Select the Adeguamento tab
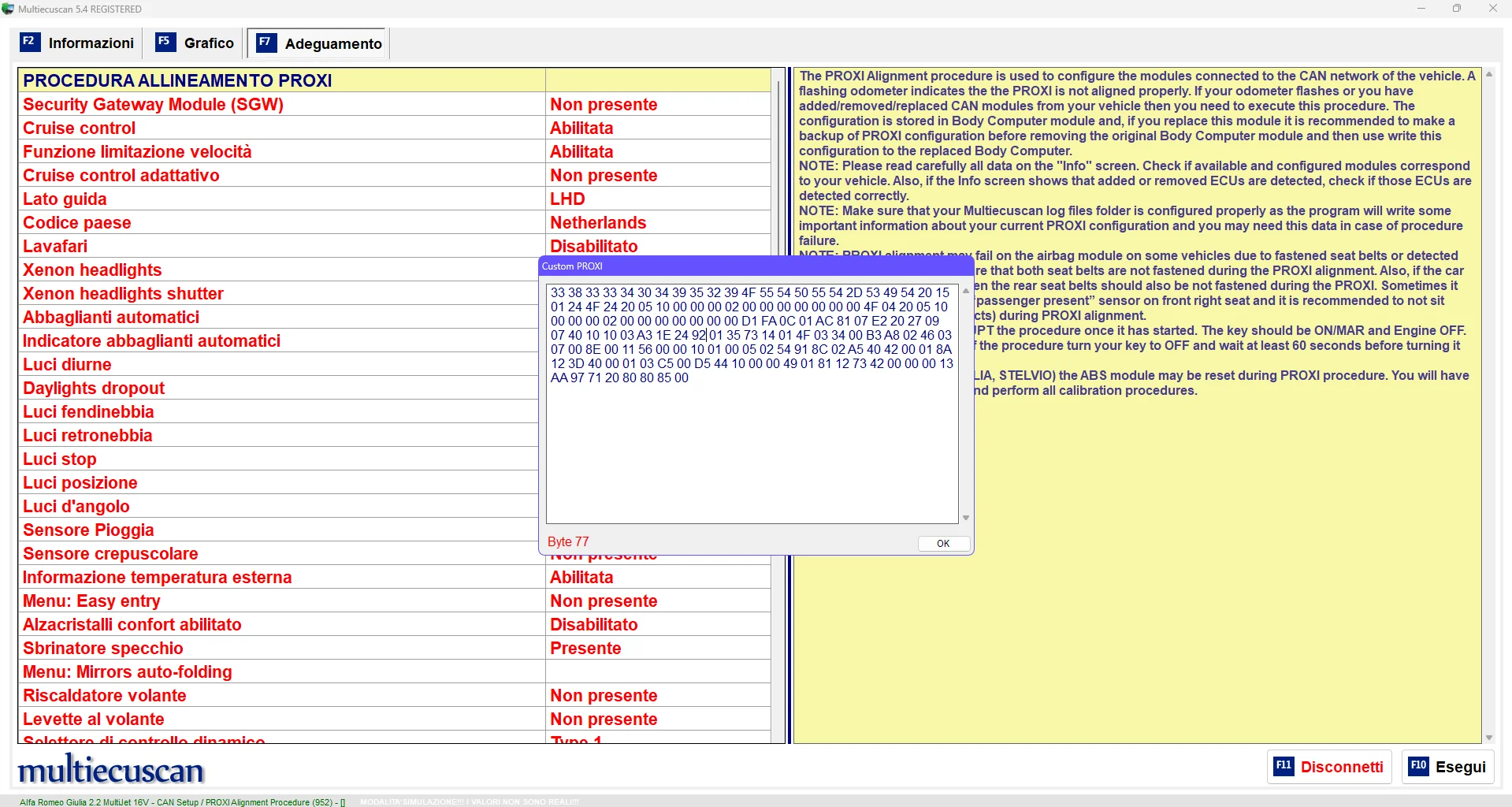This screenshot has width=1512, height=807. 319,43
